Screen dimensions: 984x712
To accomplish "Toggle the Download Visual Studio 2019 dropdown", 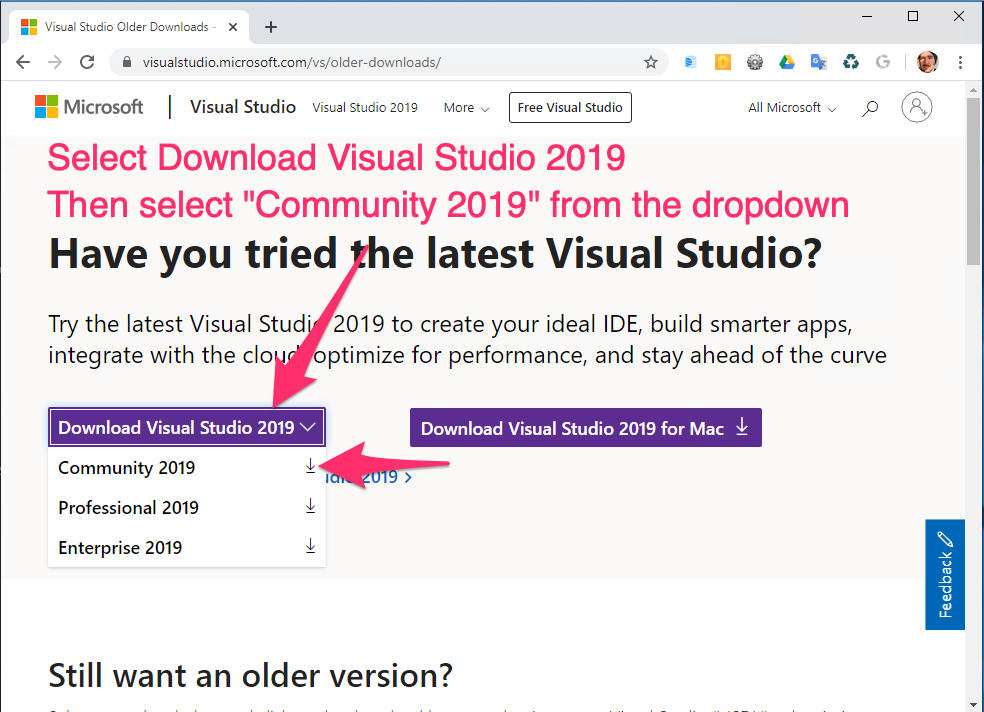I will [187, 428].
